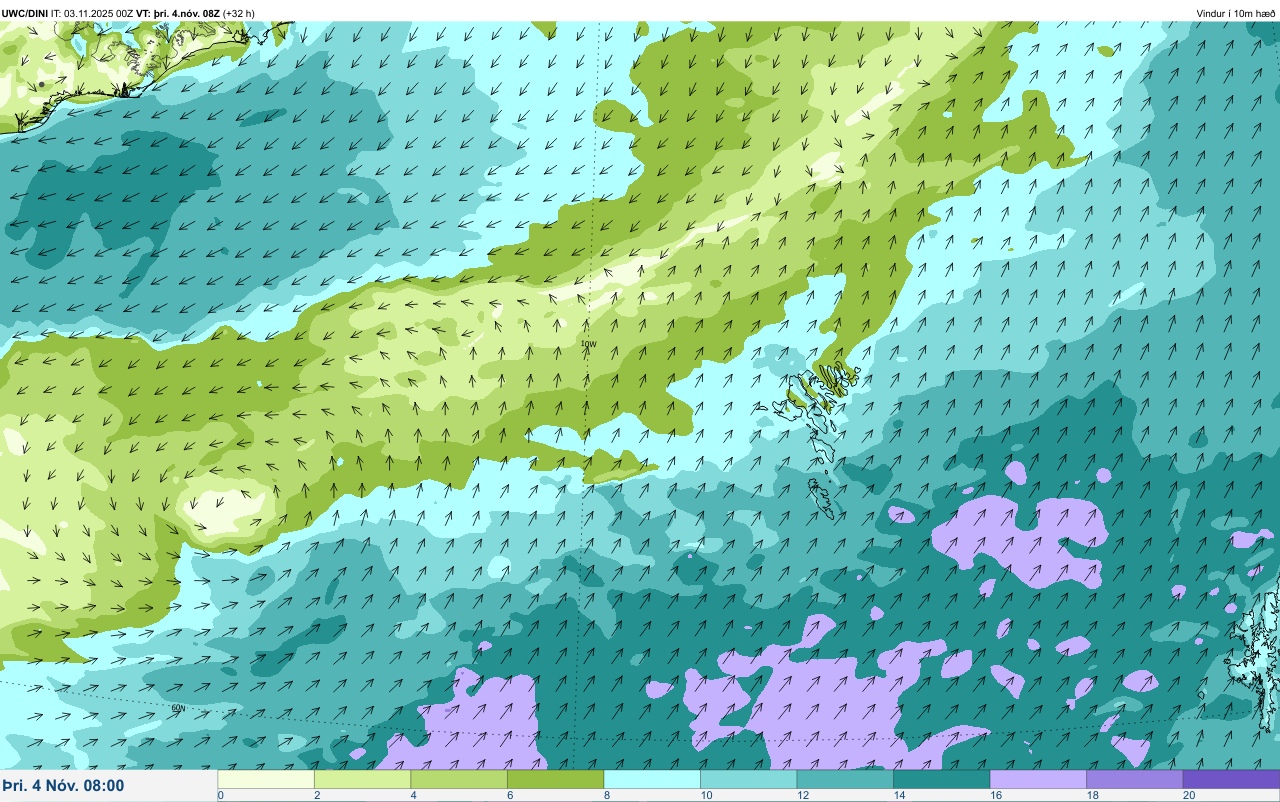Click the '60N' latitude label on map
The height and width of the screenshot is (802, 1280).
tap(178, 708)
